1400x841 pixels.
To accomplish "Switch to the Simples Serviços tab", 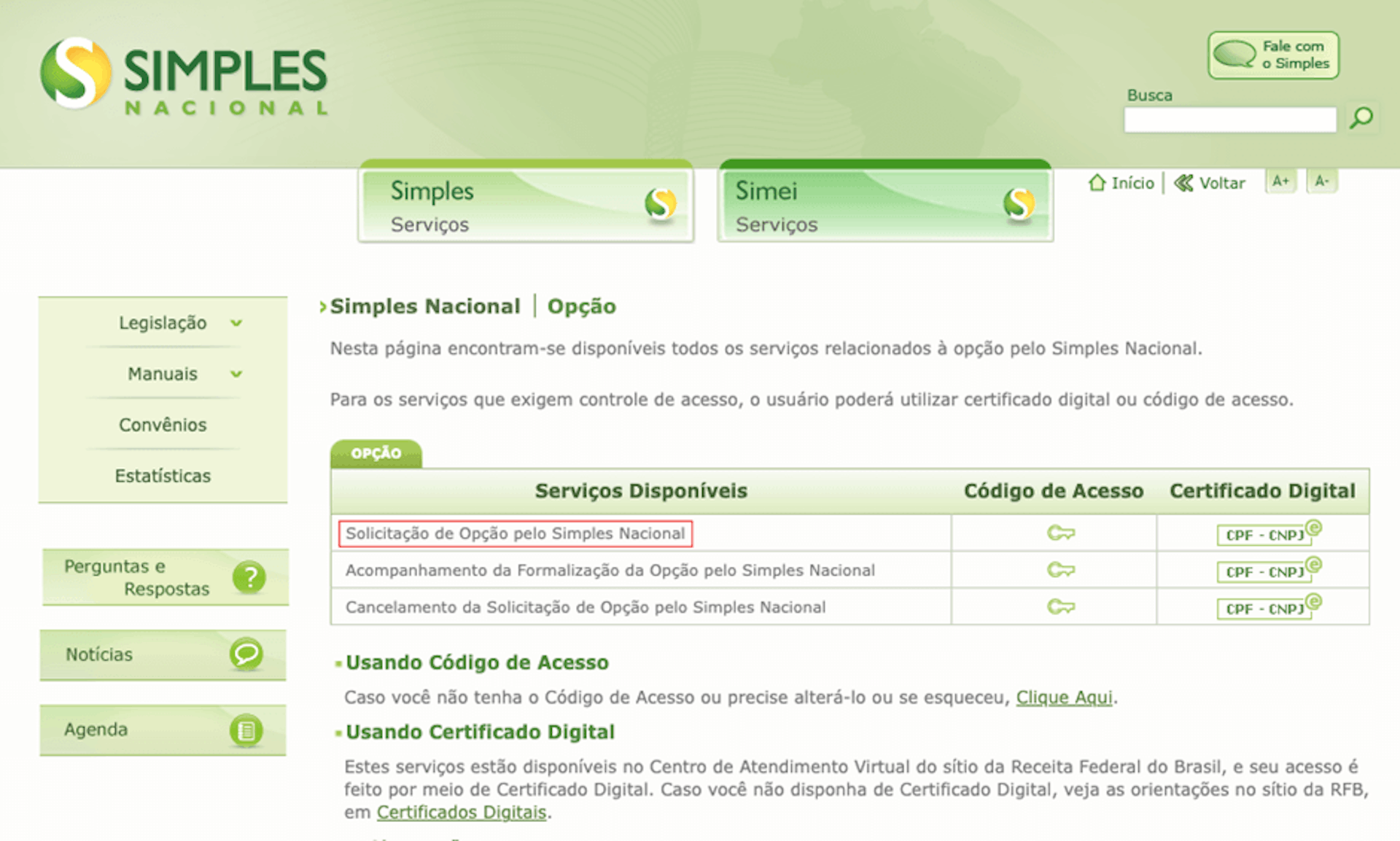I will tap(525, 205).
